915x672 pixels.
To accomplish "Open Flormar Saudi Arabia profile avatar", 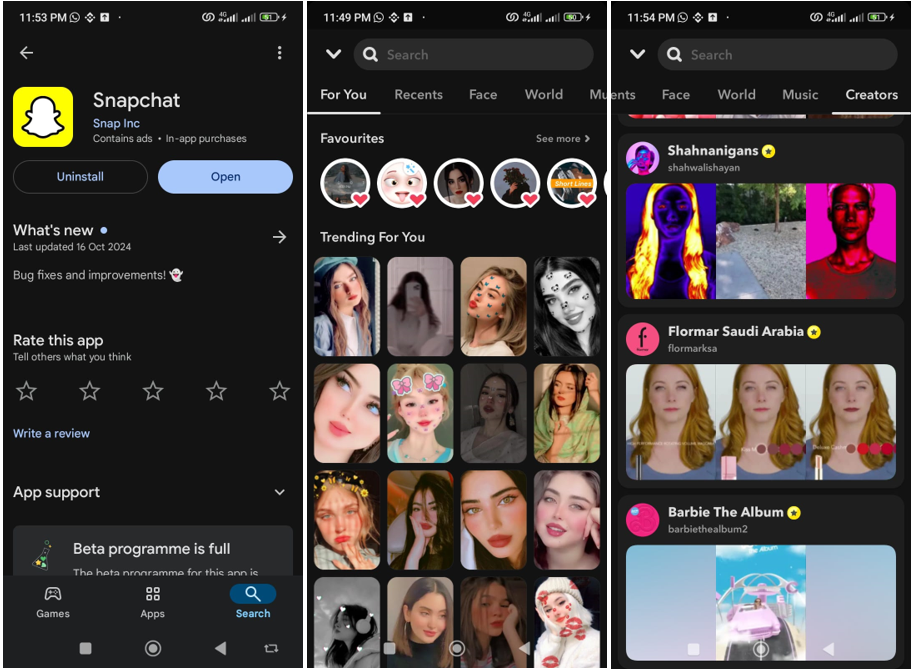I will point(642,339).
